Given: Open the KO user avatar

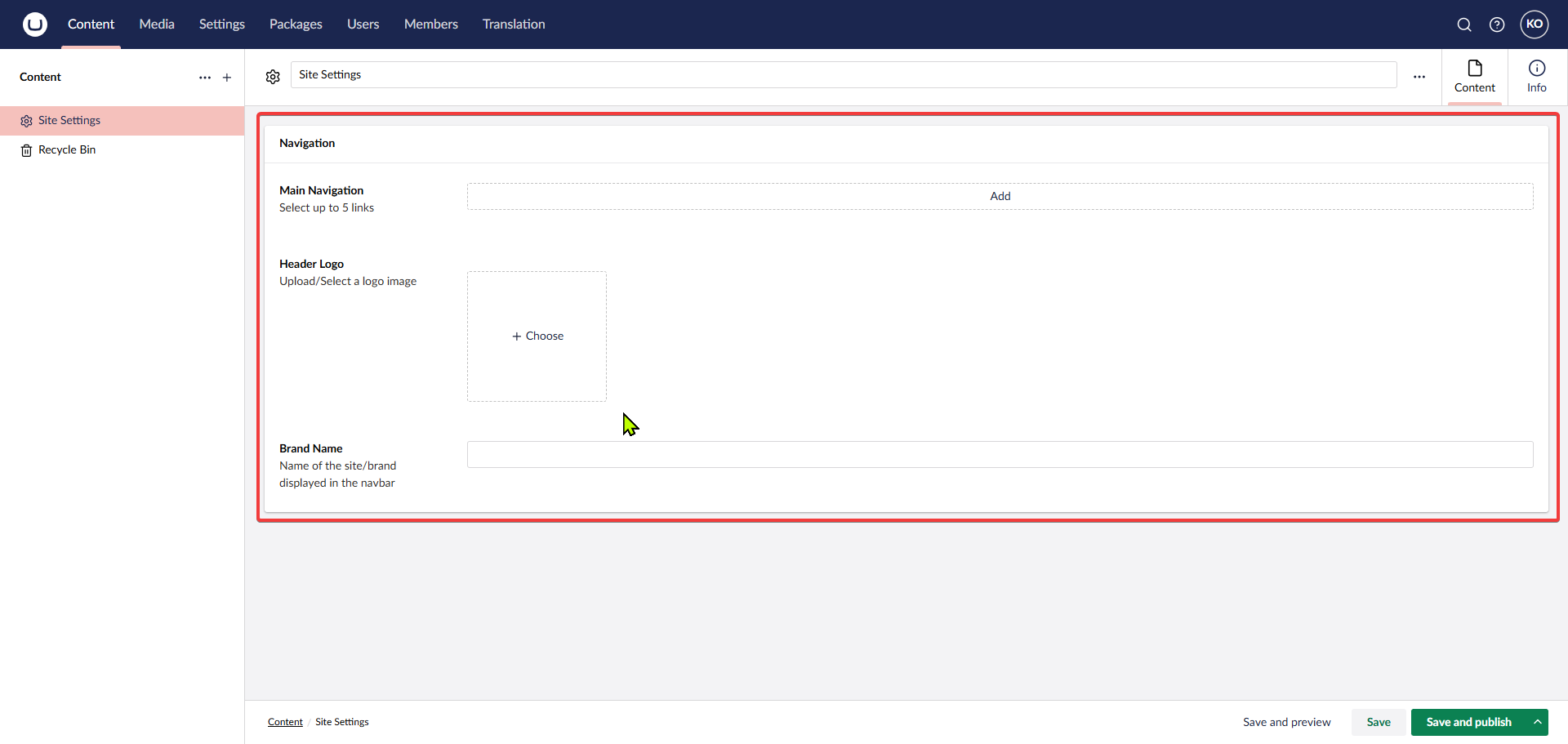Looking at the screenshot, I should click(1535, 25).
